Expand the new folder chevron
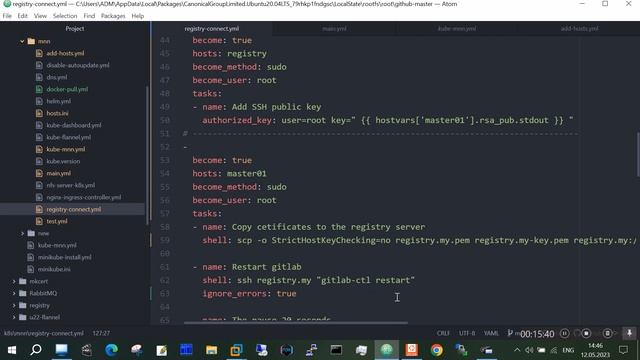 [x=22, y=233]
